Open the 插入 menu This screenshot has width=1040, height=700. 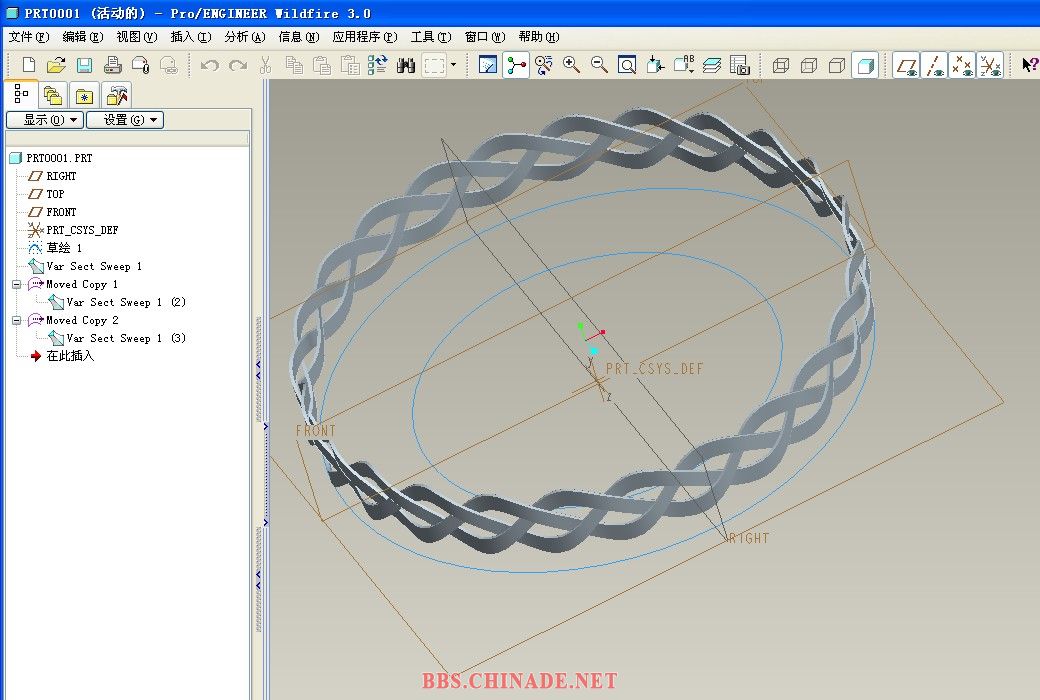click(x=190, y=37)
